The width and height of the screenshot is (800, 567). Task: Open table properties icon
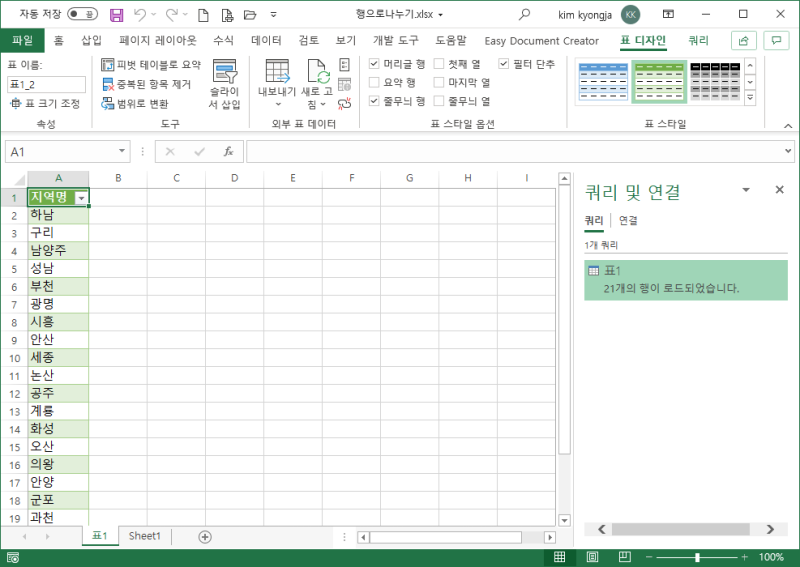coord(345,64)
